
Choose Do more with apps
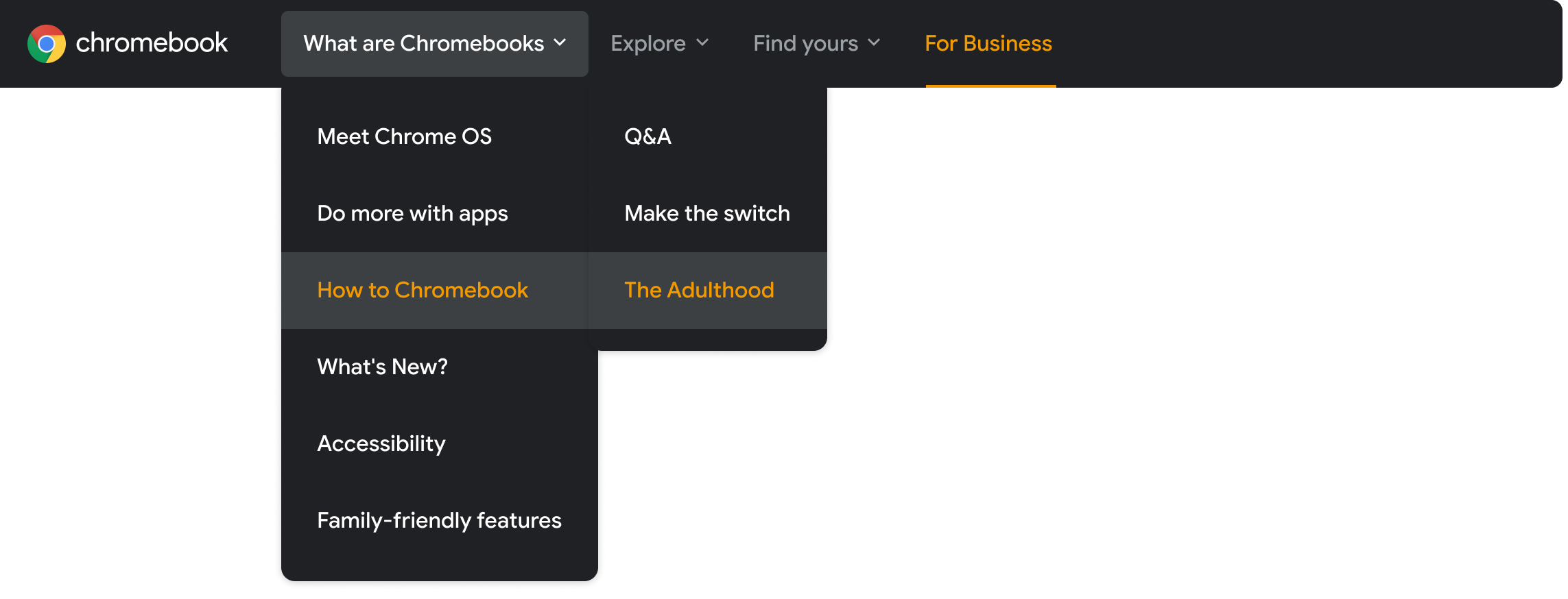click(412, 213)
